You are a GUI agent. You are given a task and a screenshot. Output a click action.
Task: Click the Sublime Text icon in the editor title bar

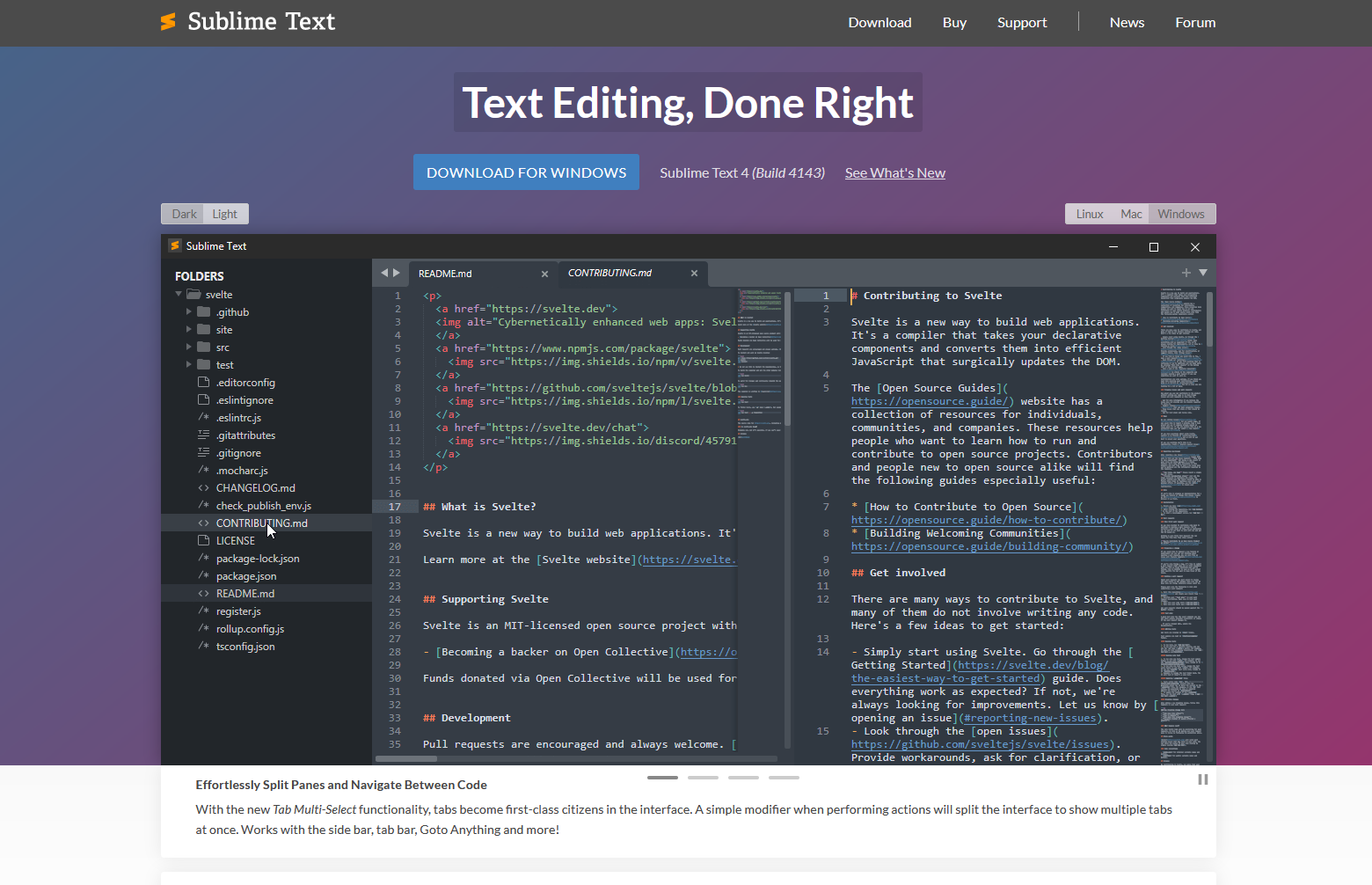(175, 246)
